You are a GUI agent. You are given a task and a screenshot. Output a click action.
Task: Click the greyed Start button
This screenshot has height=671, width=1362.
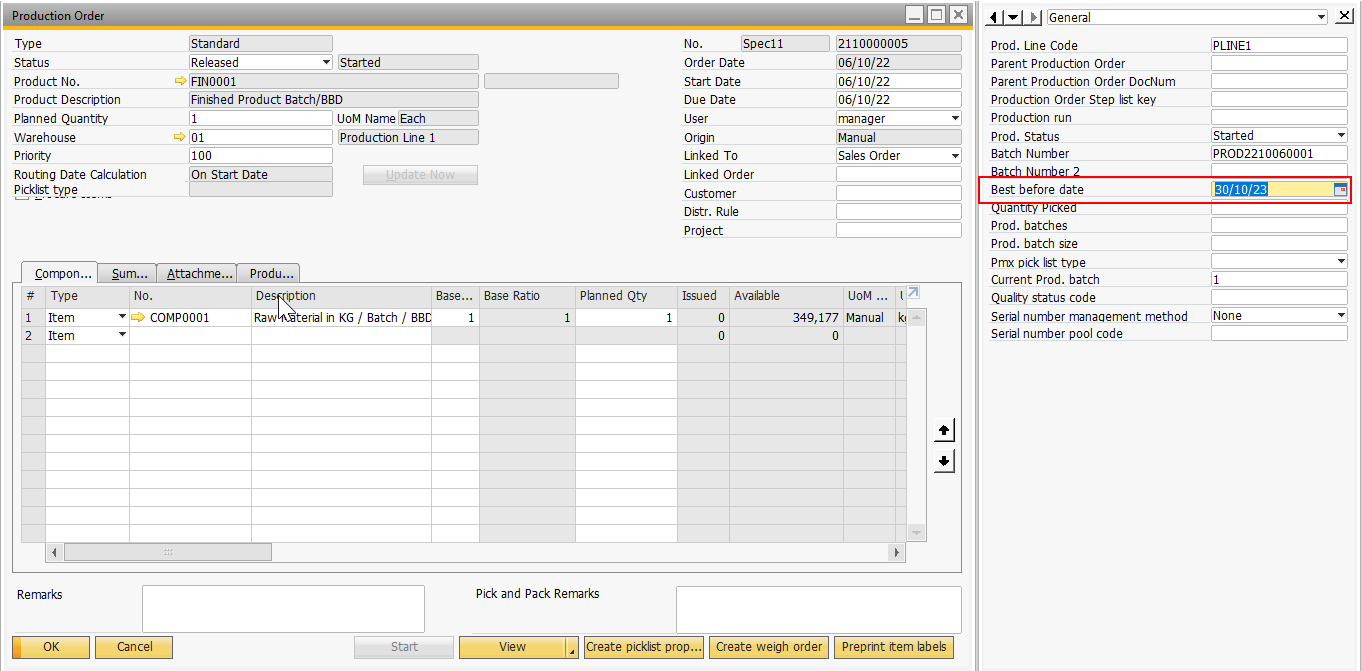click(404, 647)
